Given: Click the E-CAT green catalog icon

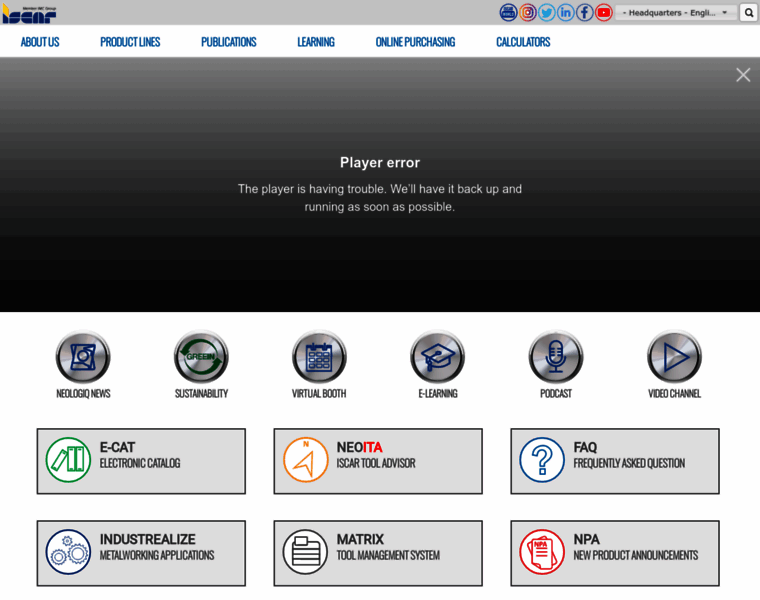Looking at the screenshot, I should click(x=68, y=460).
